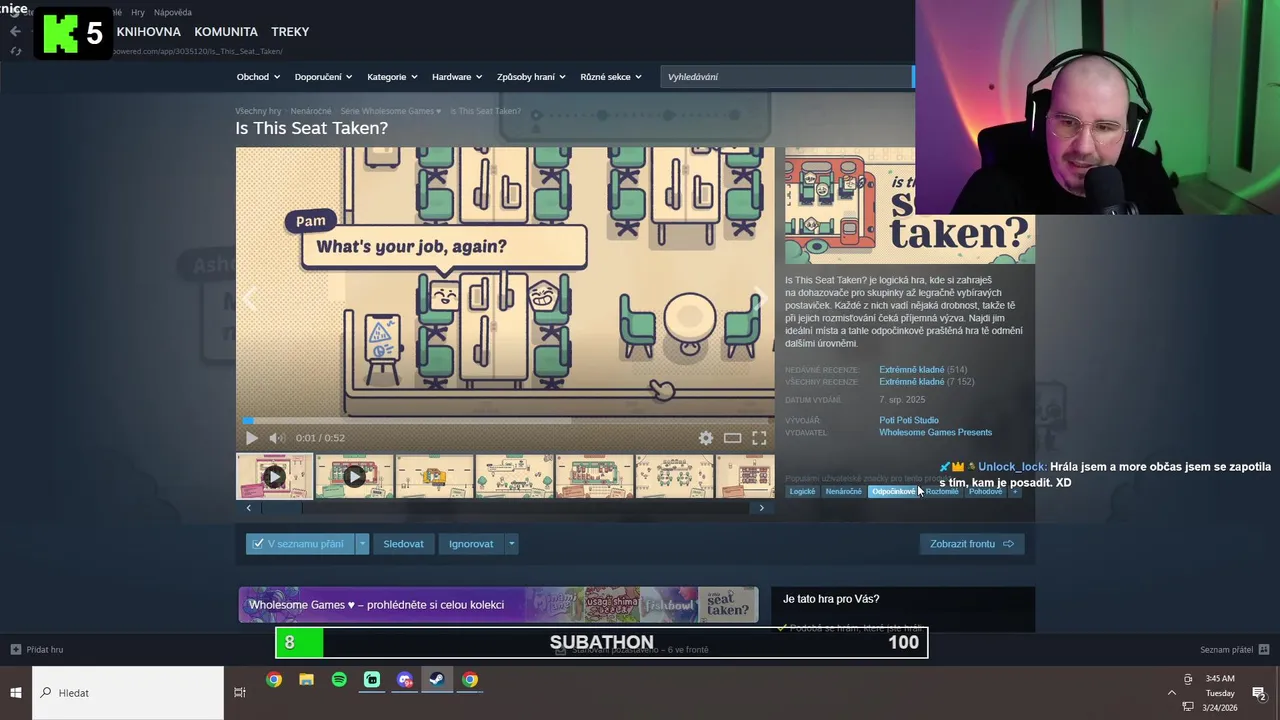This screenshot has height=720, width=1280.
Task: Select the first video thumbnail
Action: click(x=274, y=476)
